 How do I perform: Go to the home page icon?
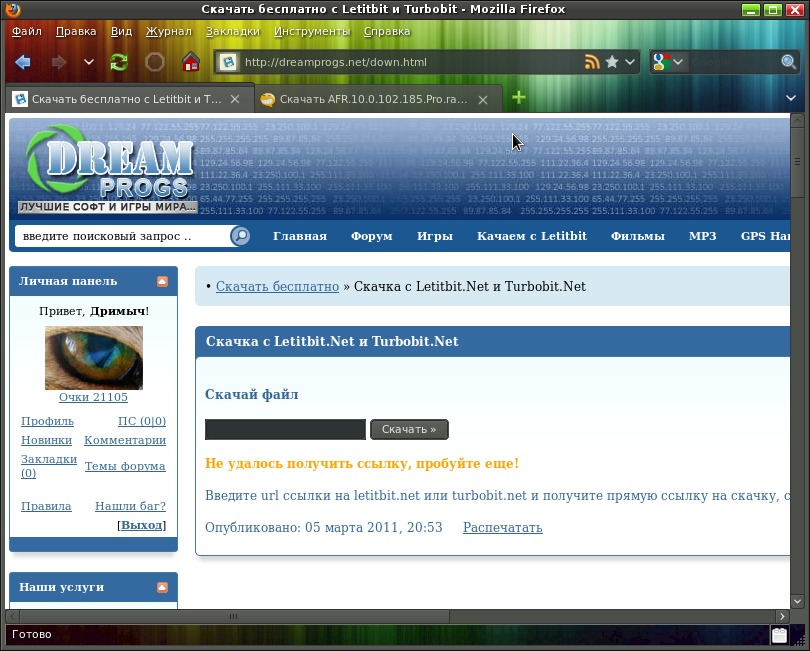(191, 62)
